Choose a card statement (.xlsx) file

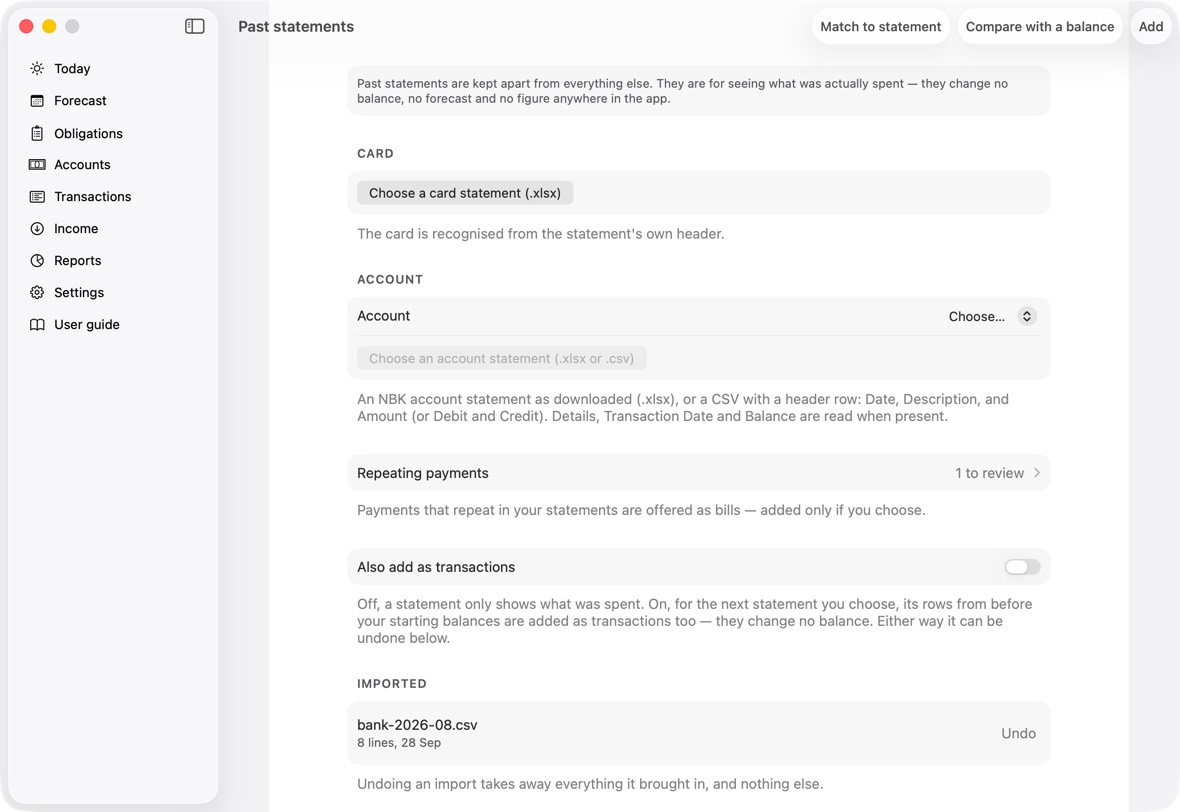465,193
